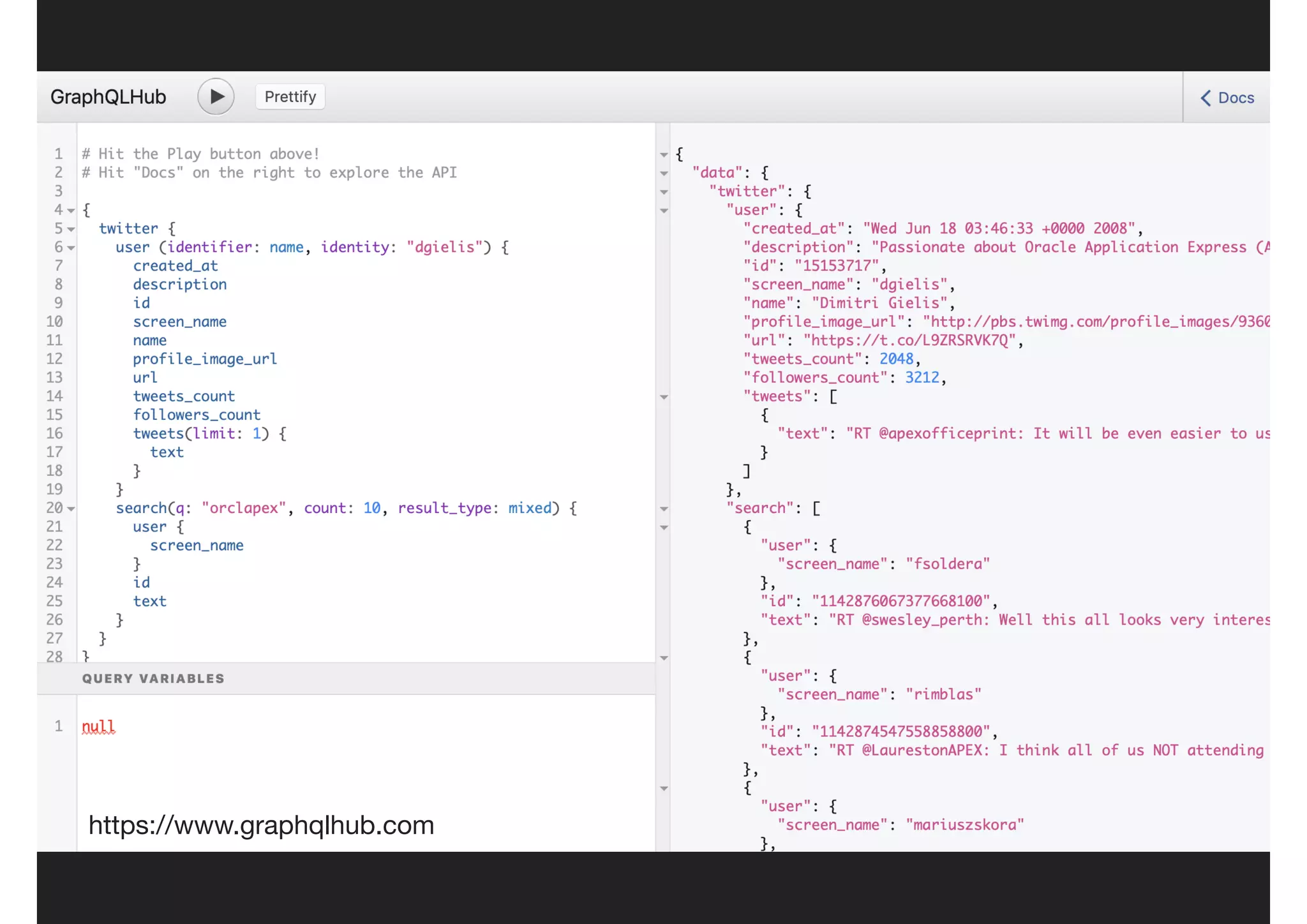Click the "orclapex" search string in query

244,508
